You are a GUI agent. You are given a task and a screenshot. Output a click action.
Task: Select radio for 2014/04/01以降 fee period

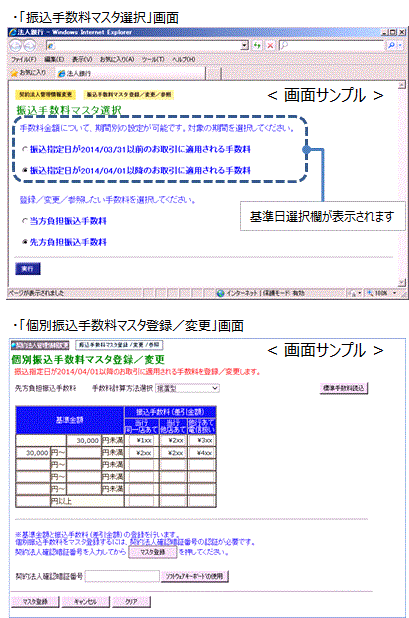click(x=25, y=170)
